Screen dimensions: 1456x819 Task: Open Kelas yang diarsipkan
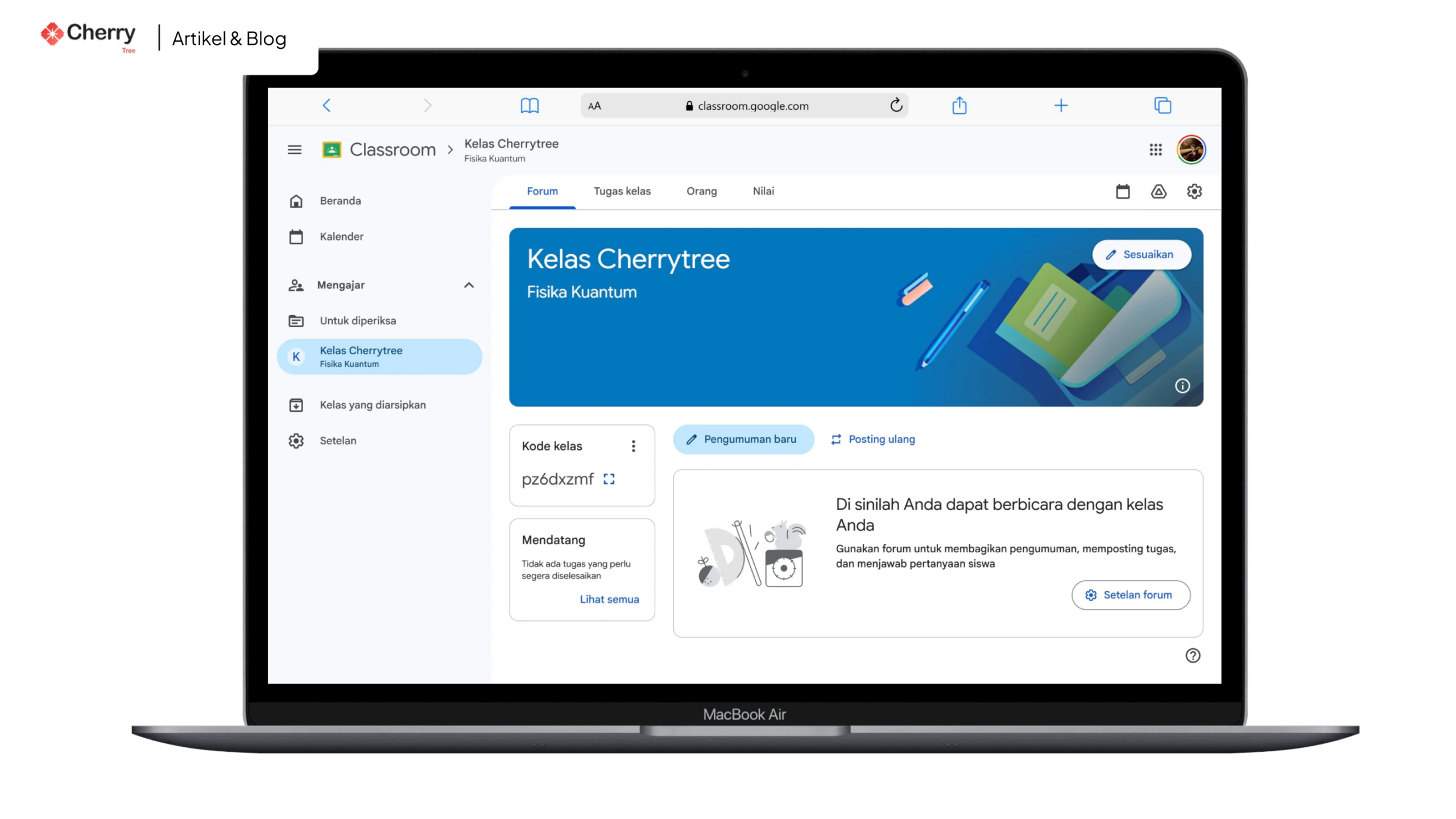(380, 405)
